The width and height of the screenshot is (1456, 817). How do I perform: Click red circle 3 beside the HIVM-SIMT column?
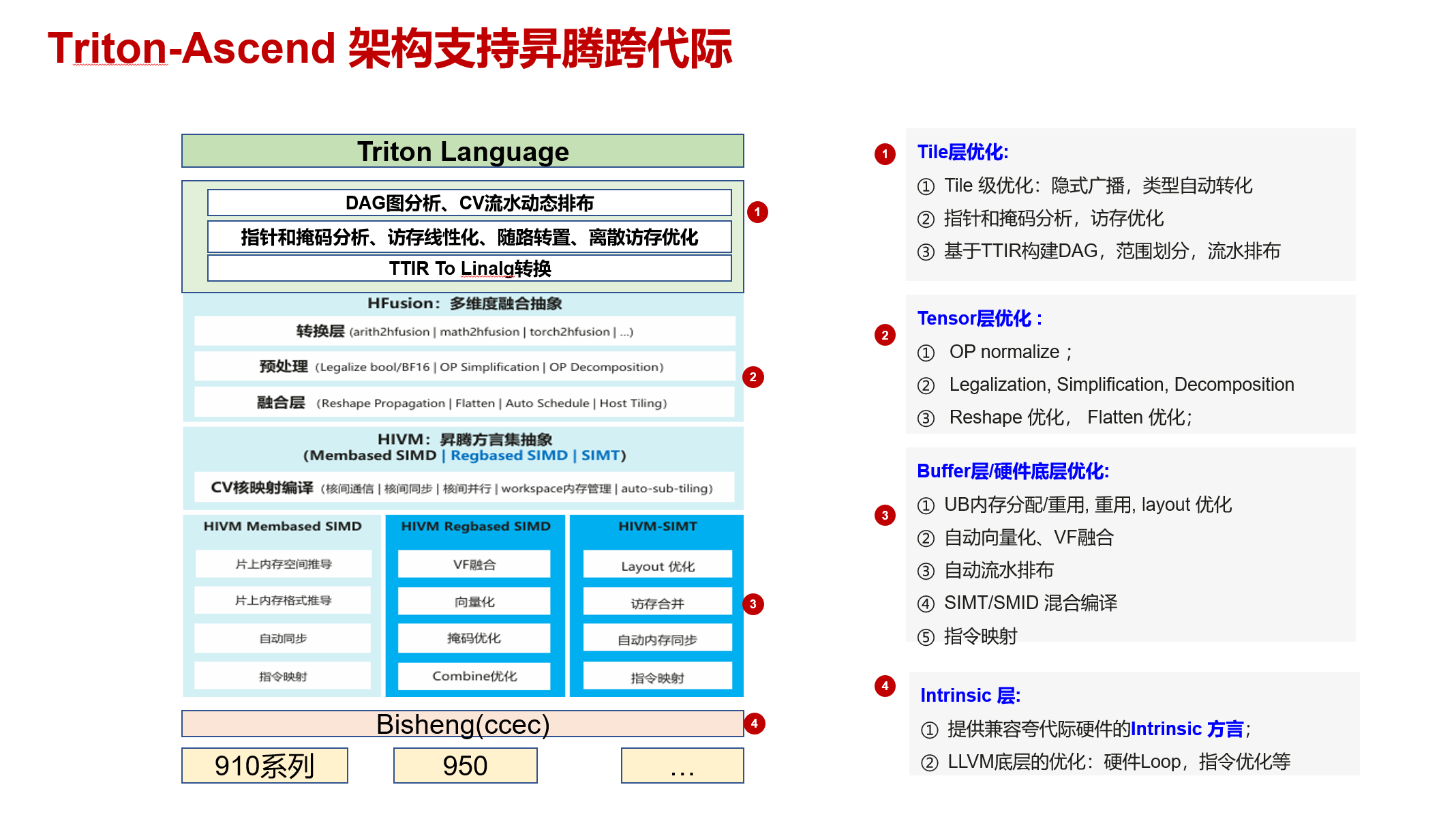point(753,604)
